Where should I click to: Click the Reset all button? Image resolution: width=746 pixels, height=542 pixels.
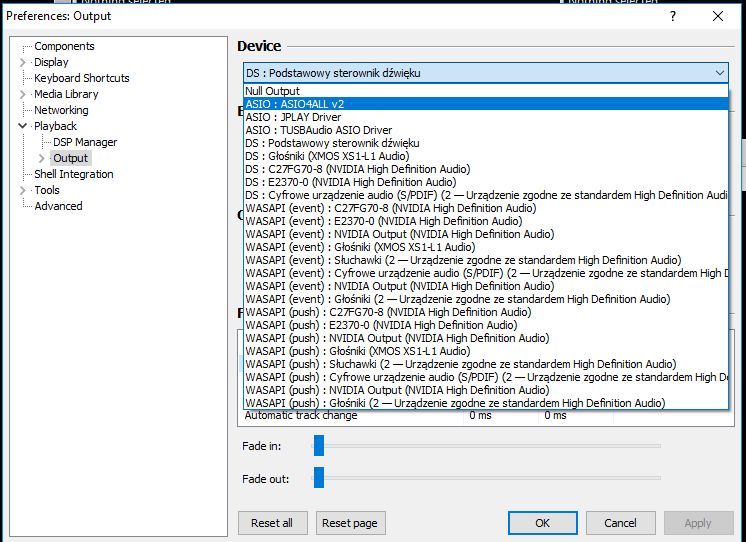[273, 523]
